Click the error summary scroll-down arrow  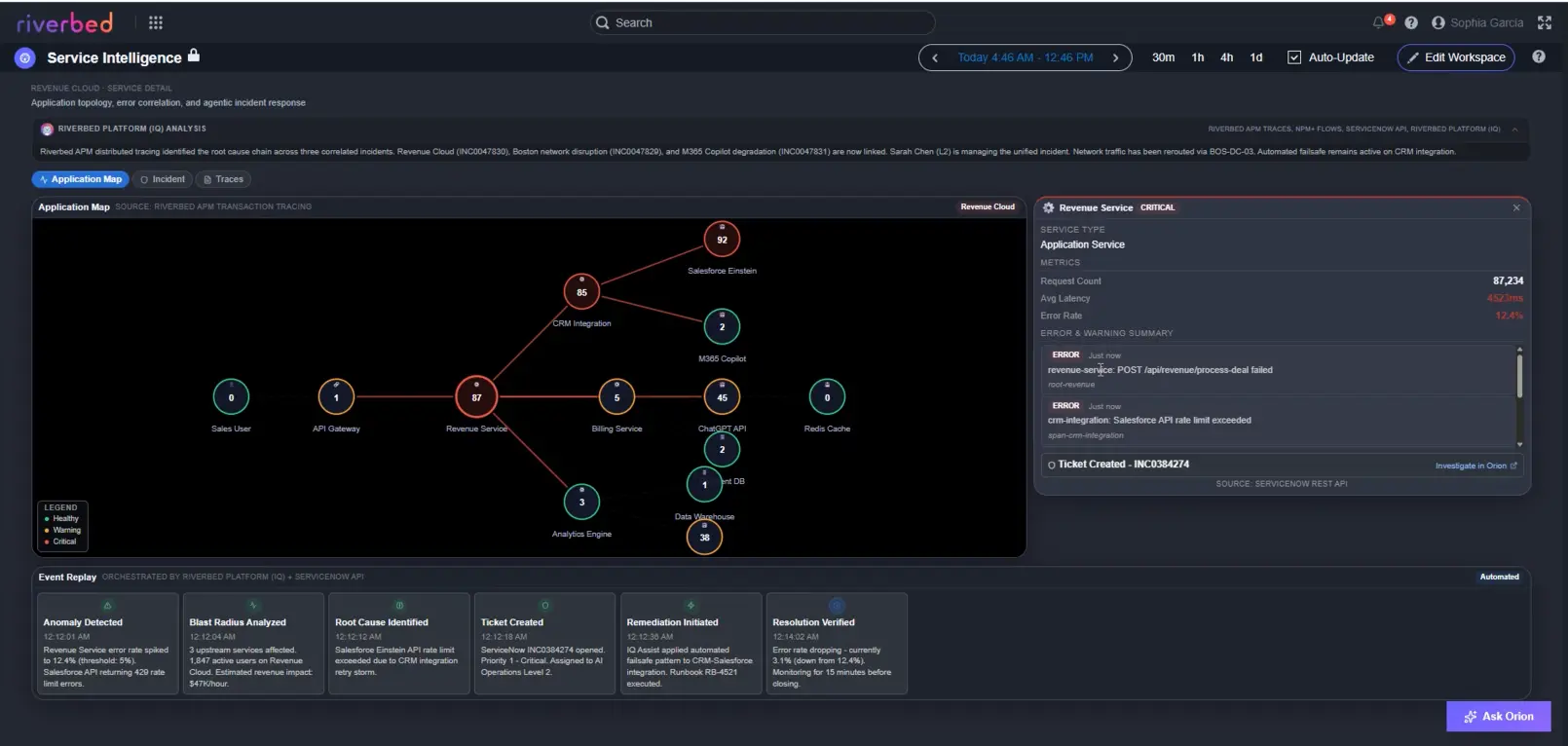click(x=1519, y=444)
